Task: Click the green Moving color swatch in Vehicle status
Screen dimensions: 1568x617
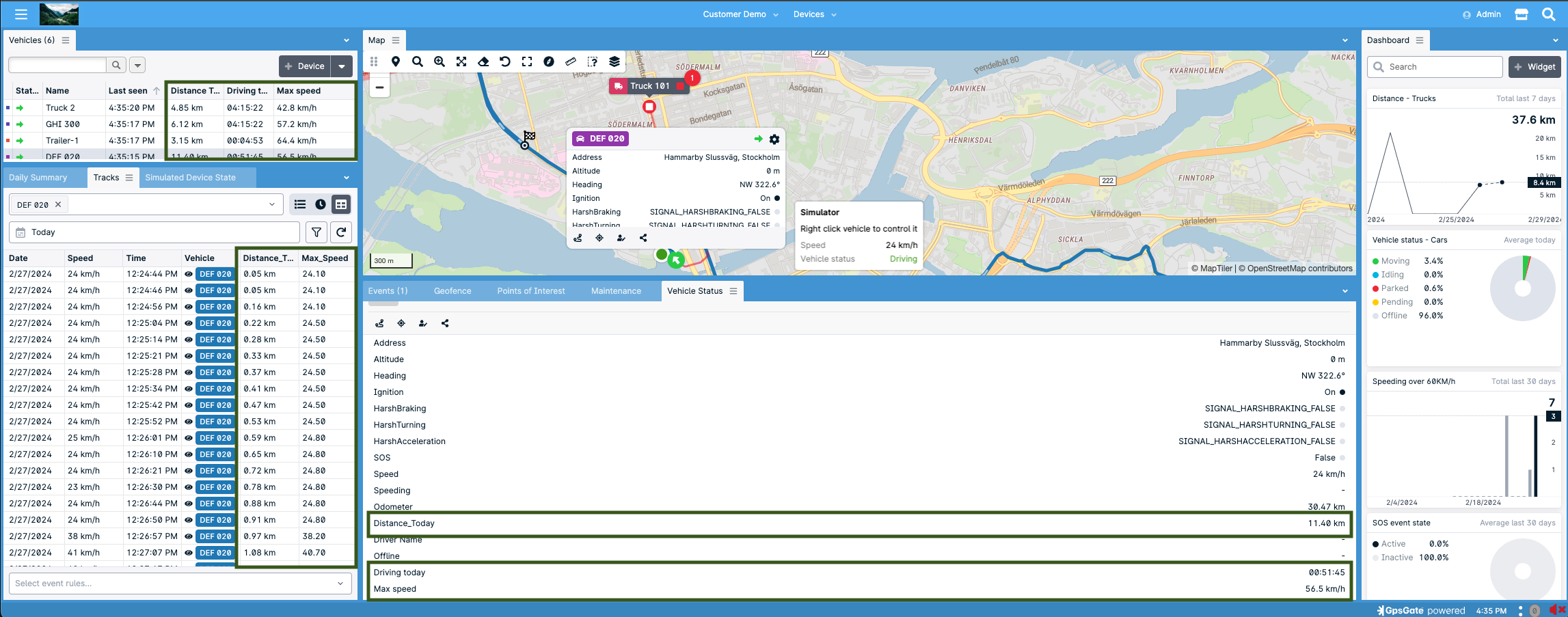Action: coord(1376,260)
